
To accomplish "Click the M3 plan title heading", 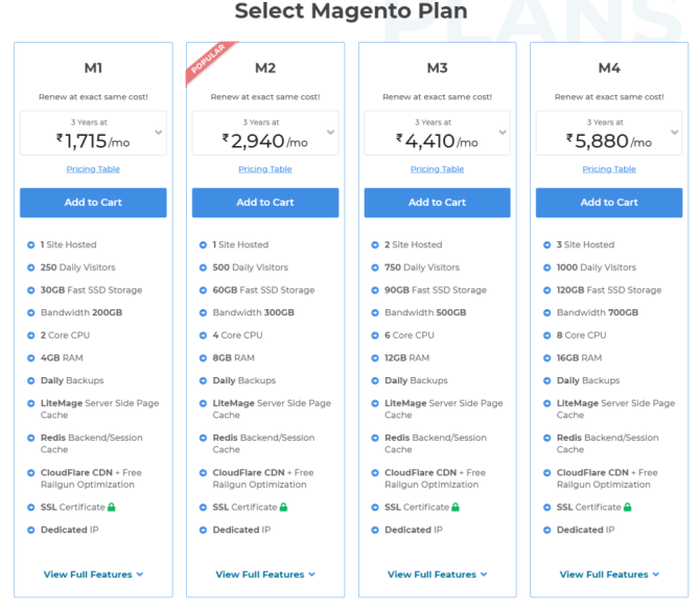I will pyautogui.click(x=437, y=68).
